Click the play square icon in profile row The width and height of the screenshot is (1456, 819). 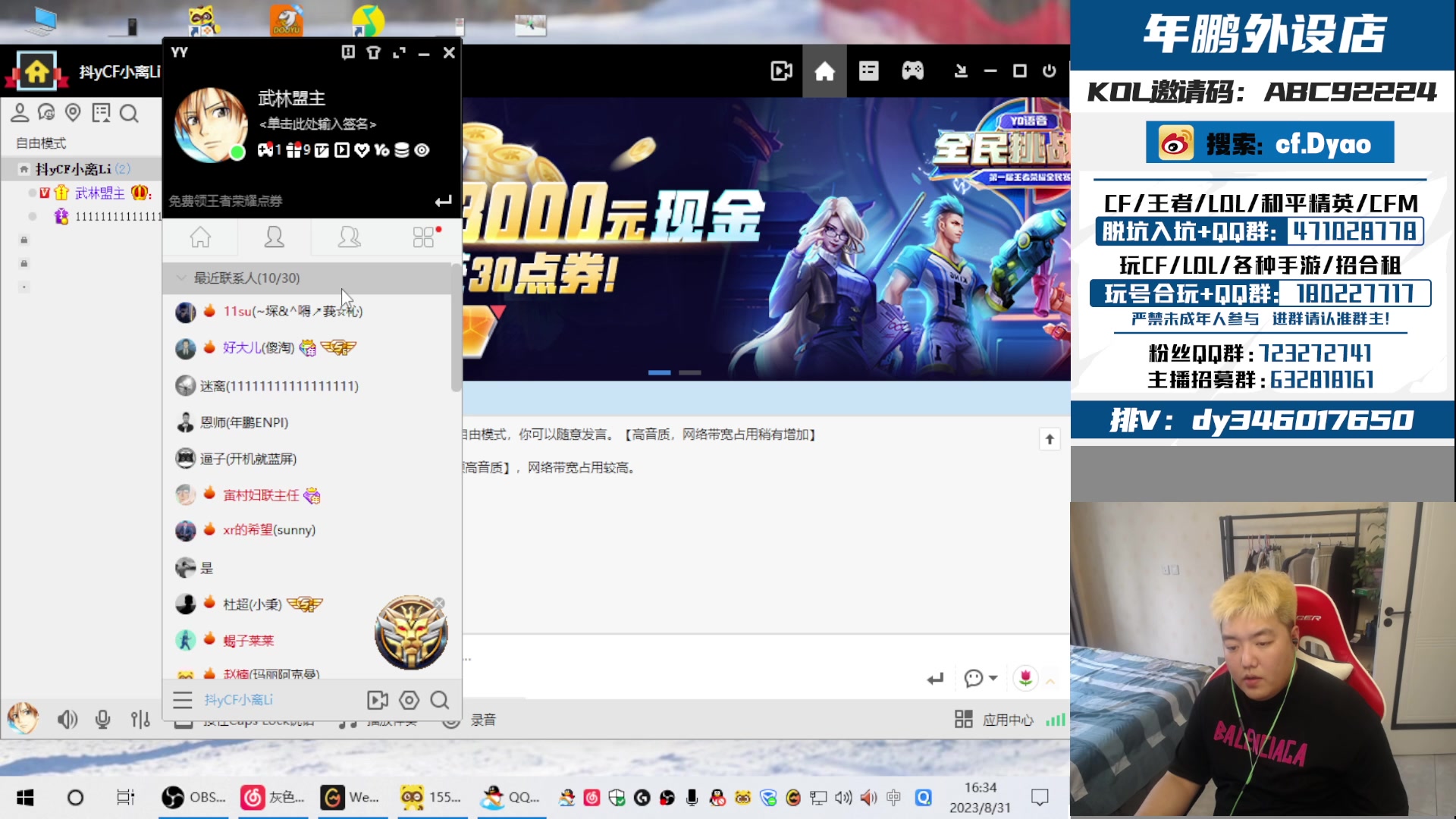tap(342, 150)
